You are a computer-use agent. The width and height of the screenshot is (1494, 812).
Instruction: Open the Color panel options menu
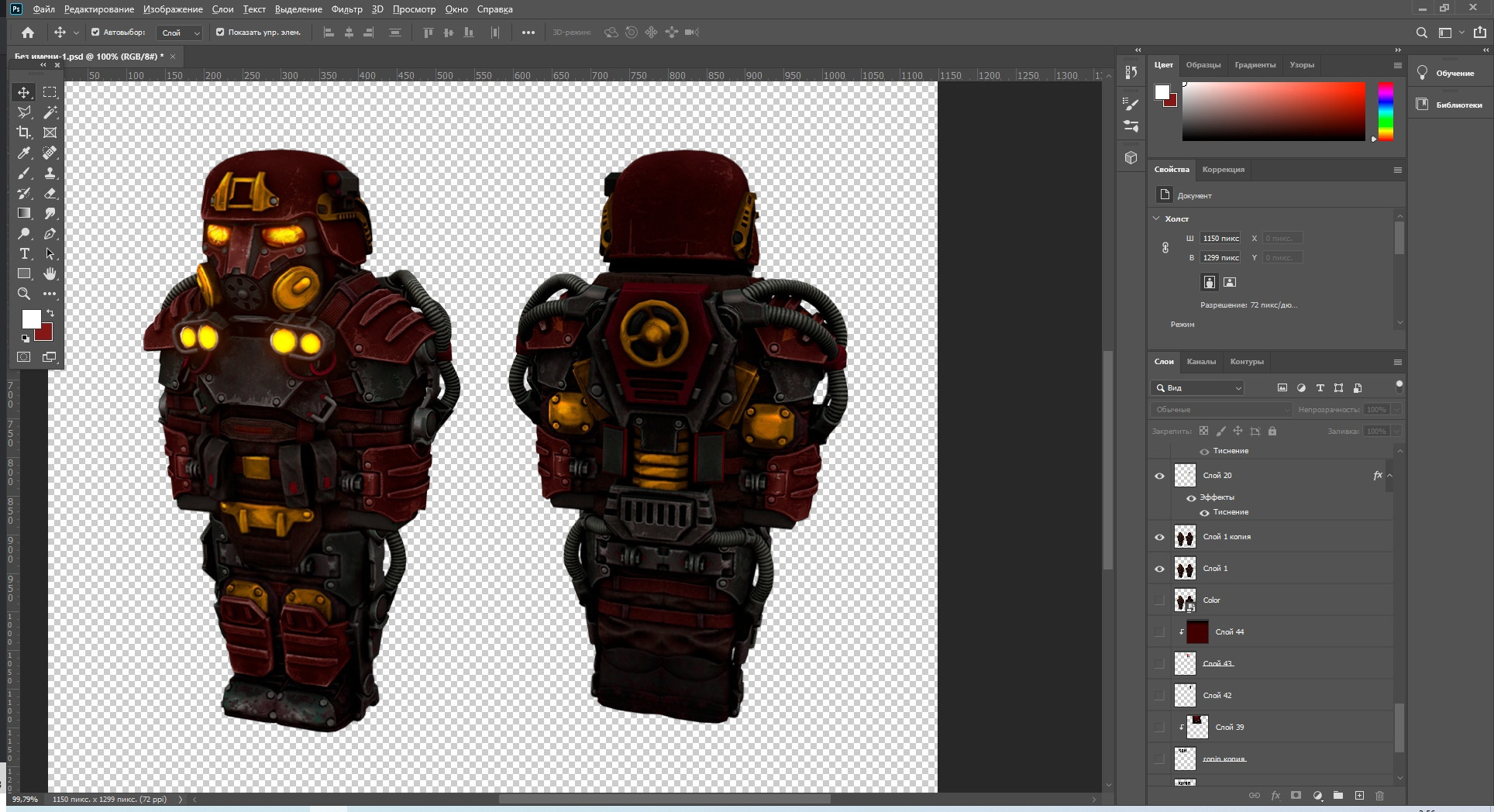pos(1398,65)
